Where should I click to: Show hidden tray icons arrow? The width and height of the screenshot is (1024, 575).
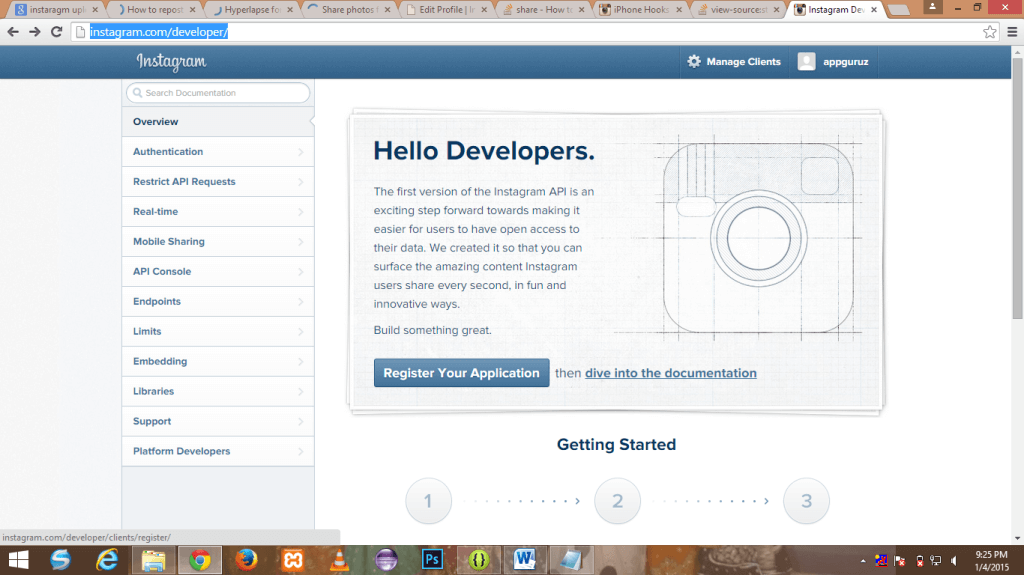(863, 561)
